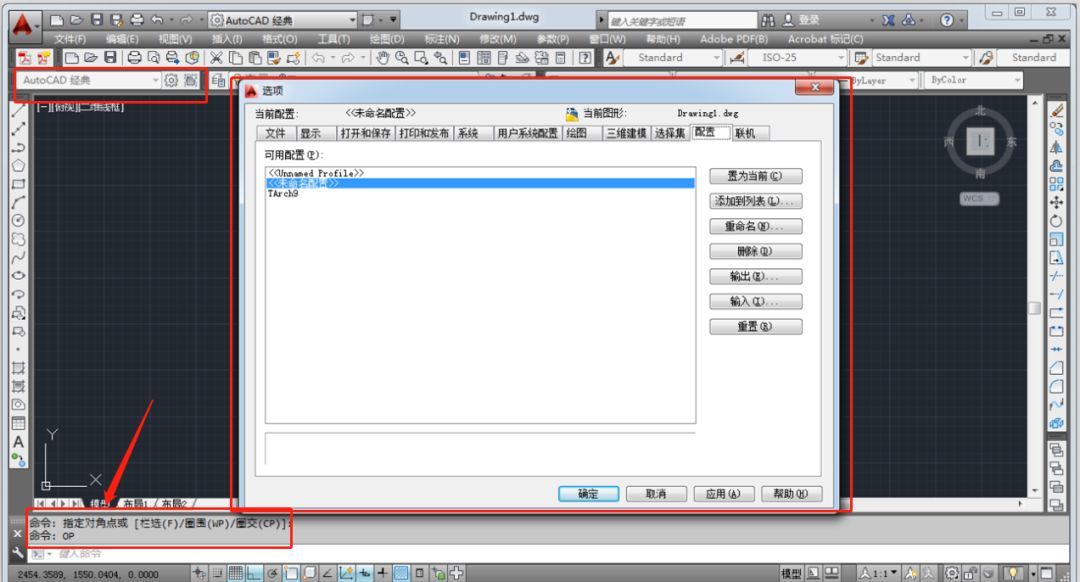1080x582 pixels.
Task: Click the ViewCube top face in the drawing area
Action: 980,142
